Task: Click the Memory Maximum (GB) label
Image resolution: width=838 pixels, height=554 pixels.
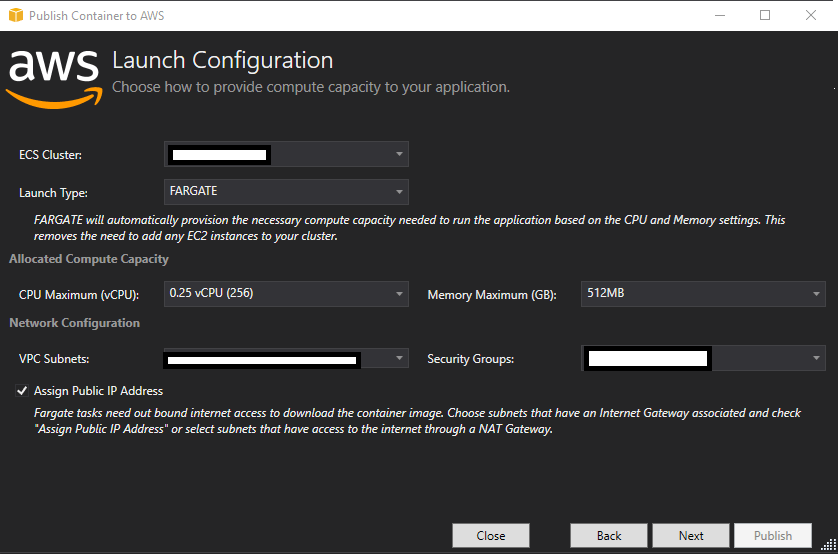Action: click(492, 295)
